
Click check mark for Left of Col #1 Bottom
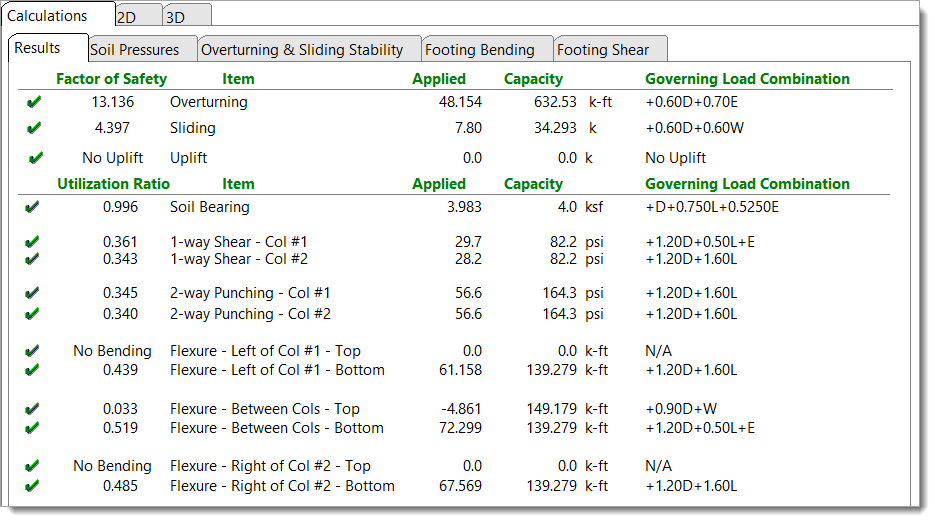click(32, 370)
